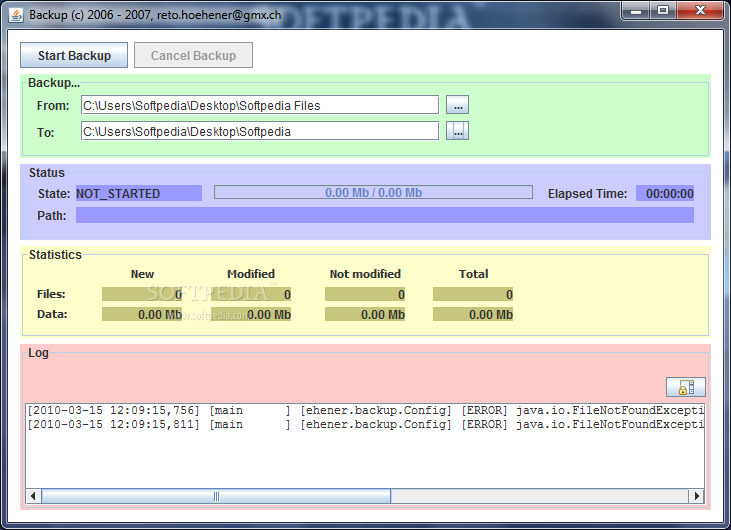
Task: Click the log scrollbar left arrow
Action: pyautogui.click(x=33, y=496)
